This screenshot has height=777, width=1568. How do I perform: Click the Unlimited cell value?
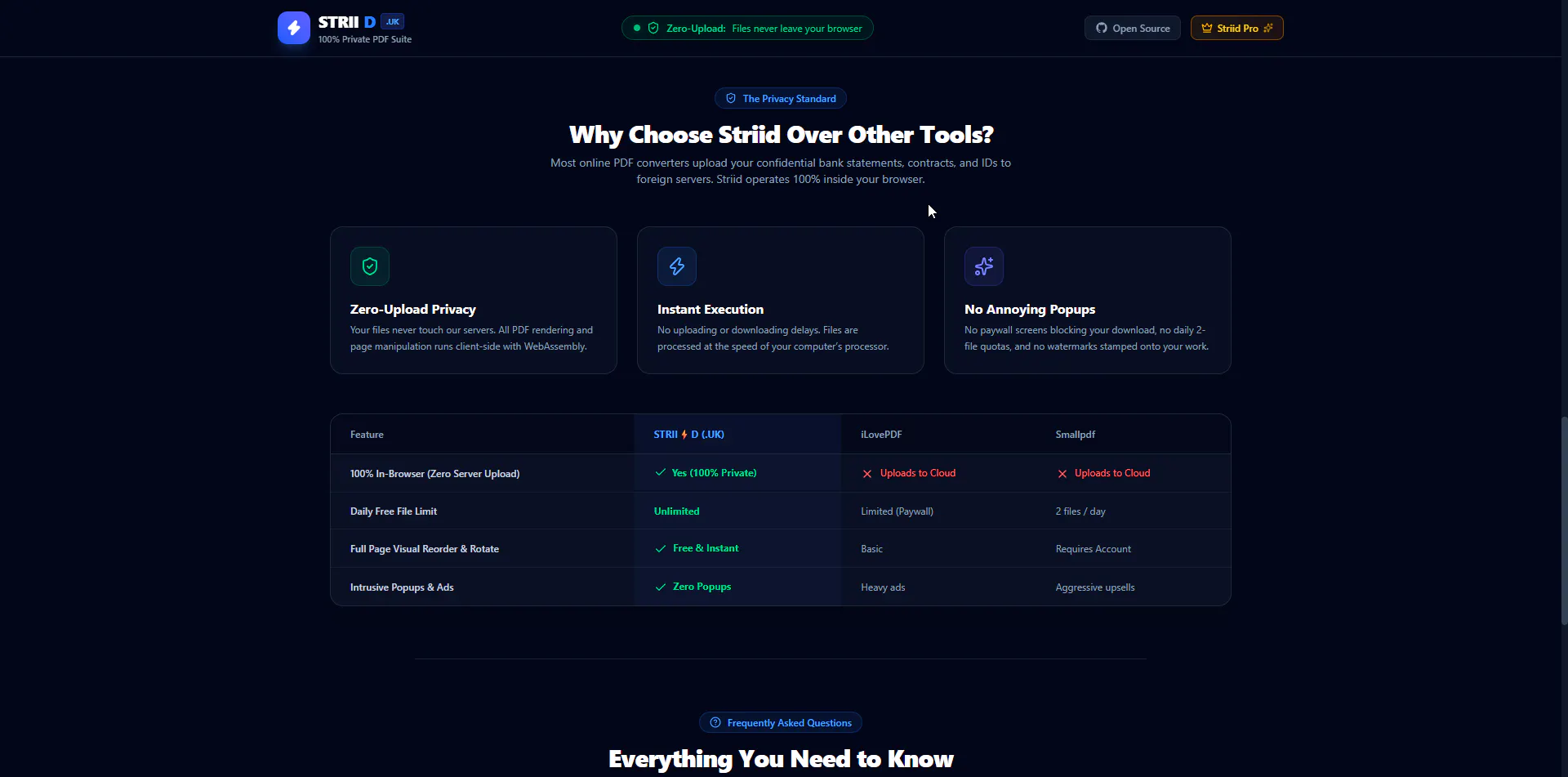(x=677, y=511)
